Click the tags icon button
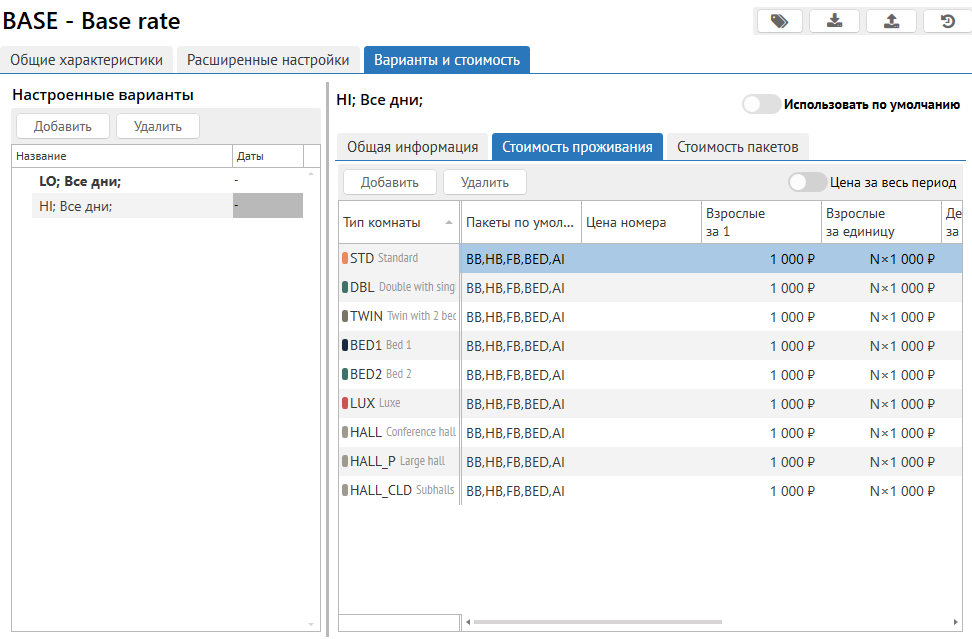Image resolution: width=972 pixels, height=639 pixels. click(780, 21)
